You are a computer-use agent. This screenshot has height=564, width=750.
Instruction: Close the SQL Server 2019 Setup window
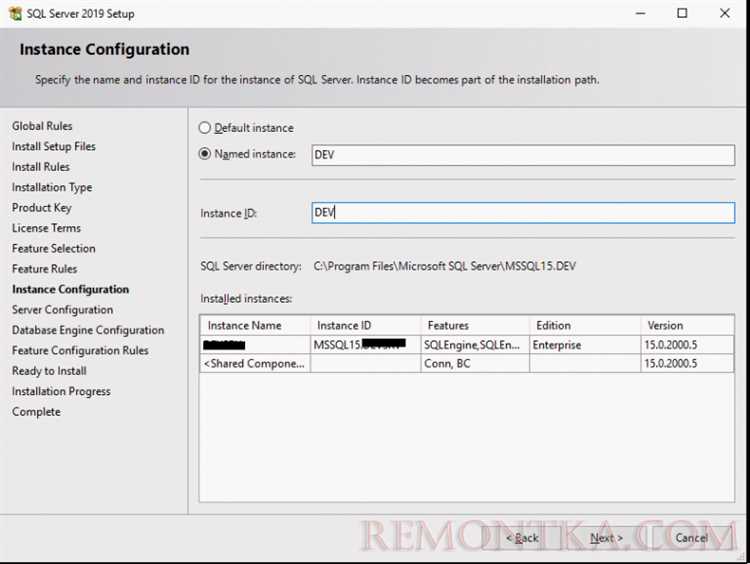point(725,13)
